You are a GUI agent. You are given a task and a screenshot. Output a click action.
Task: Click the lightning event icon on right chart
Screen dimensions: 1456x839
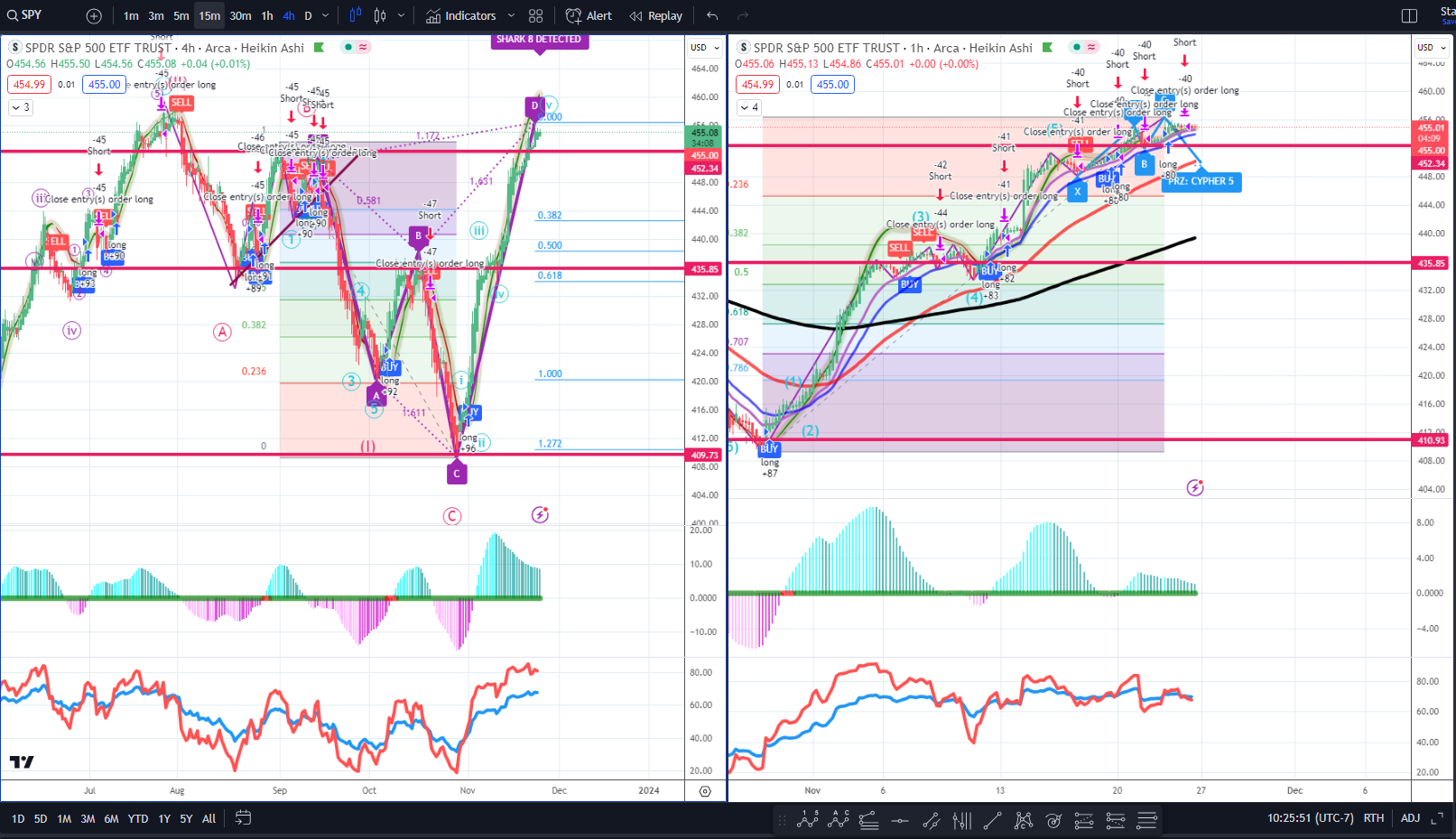coord(1195,488)
